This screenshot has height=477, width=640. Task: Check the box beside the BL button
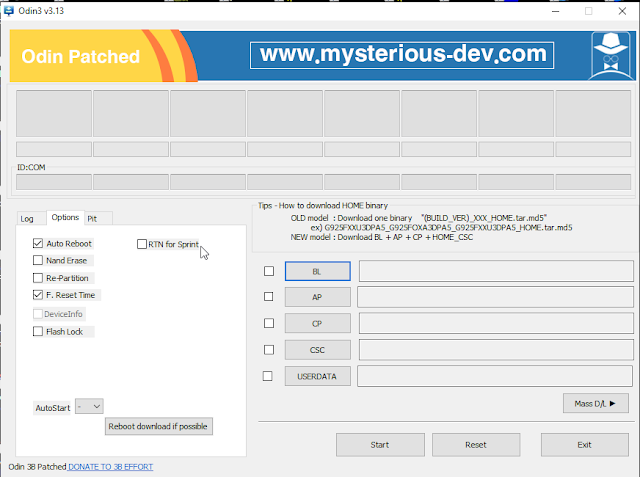click(x=268, y=271)
